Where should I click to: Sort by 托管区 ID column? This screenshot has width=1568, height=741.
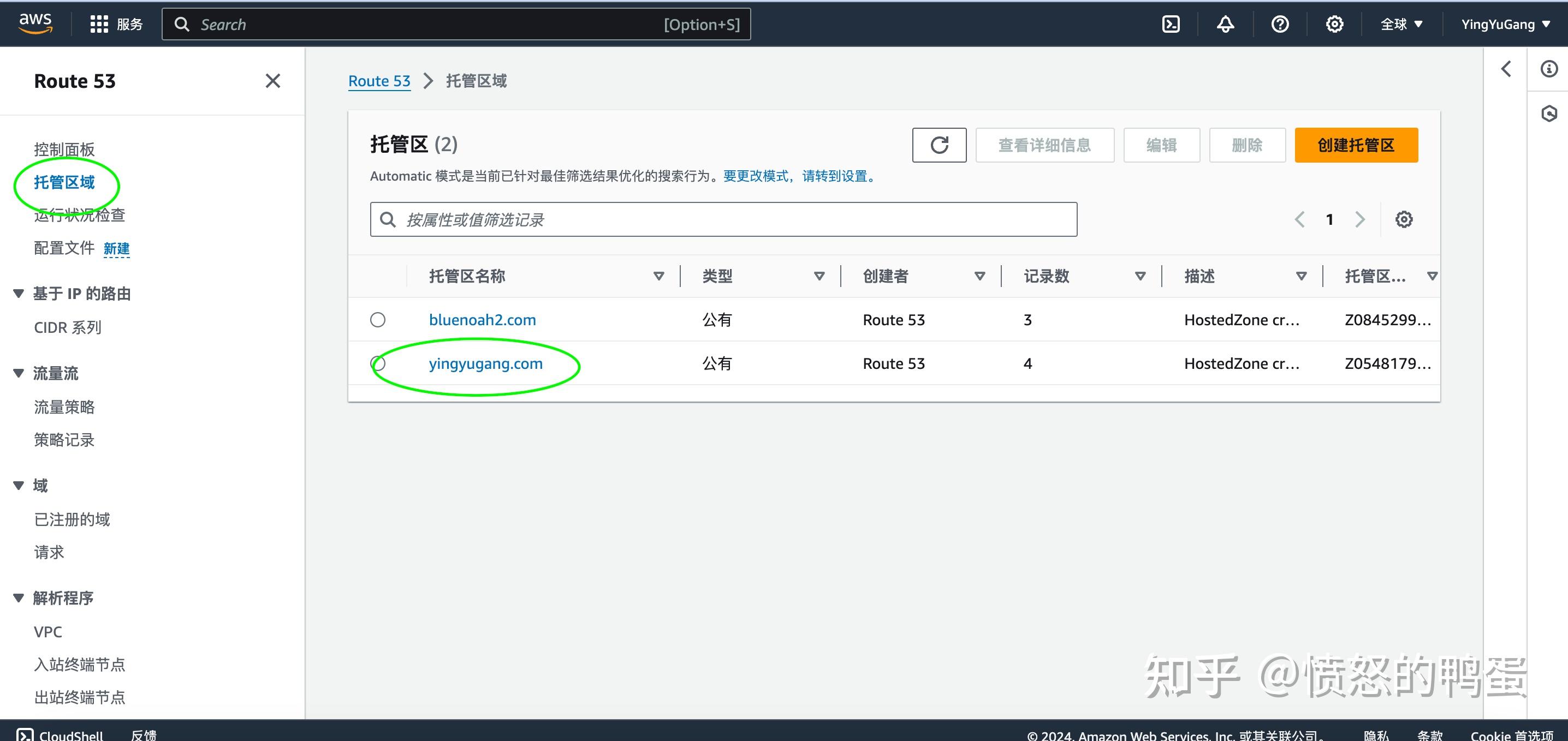click(1432, 276)
